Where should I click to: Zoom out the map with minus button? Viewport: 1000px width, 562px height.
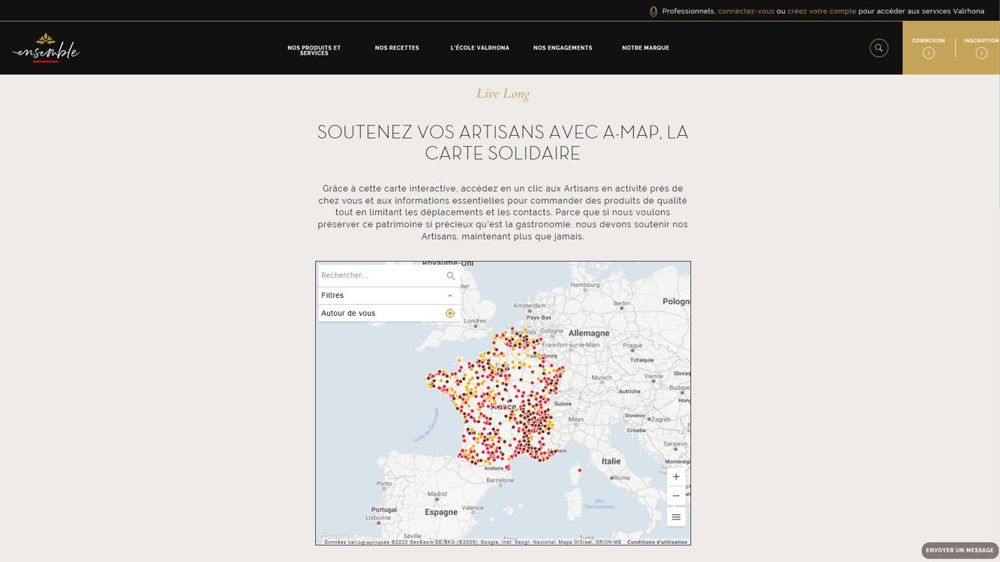pos(676,496)
